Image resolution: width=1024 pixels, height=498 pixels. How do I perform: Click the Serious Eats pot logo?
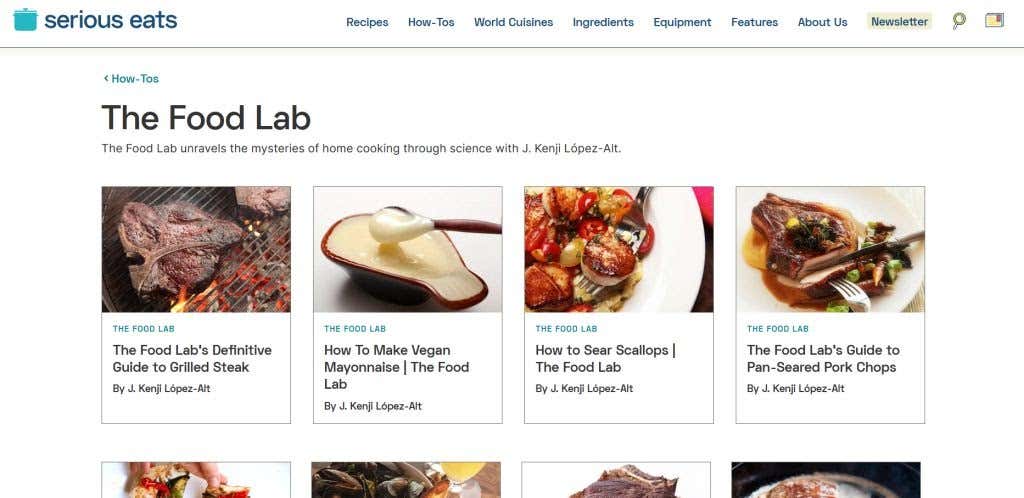coord(25,20)
